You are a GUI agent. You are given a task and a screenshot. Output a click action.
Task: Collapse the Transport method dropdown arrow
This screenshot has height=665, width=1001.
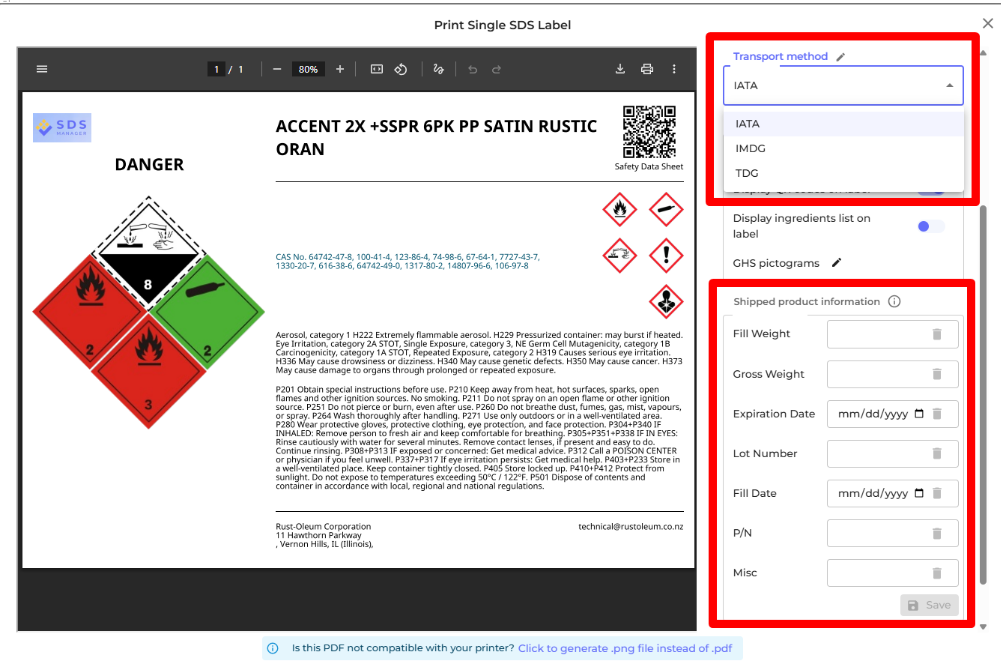(x=948, y=86)
